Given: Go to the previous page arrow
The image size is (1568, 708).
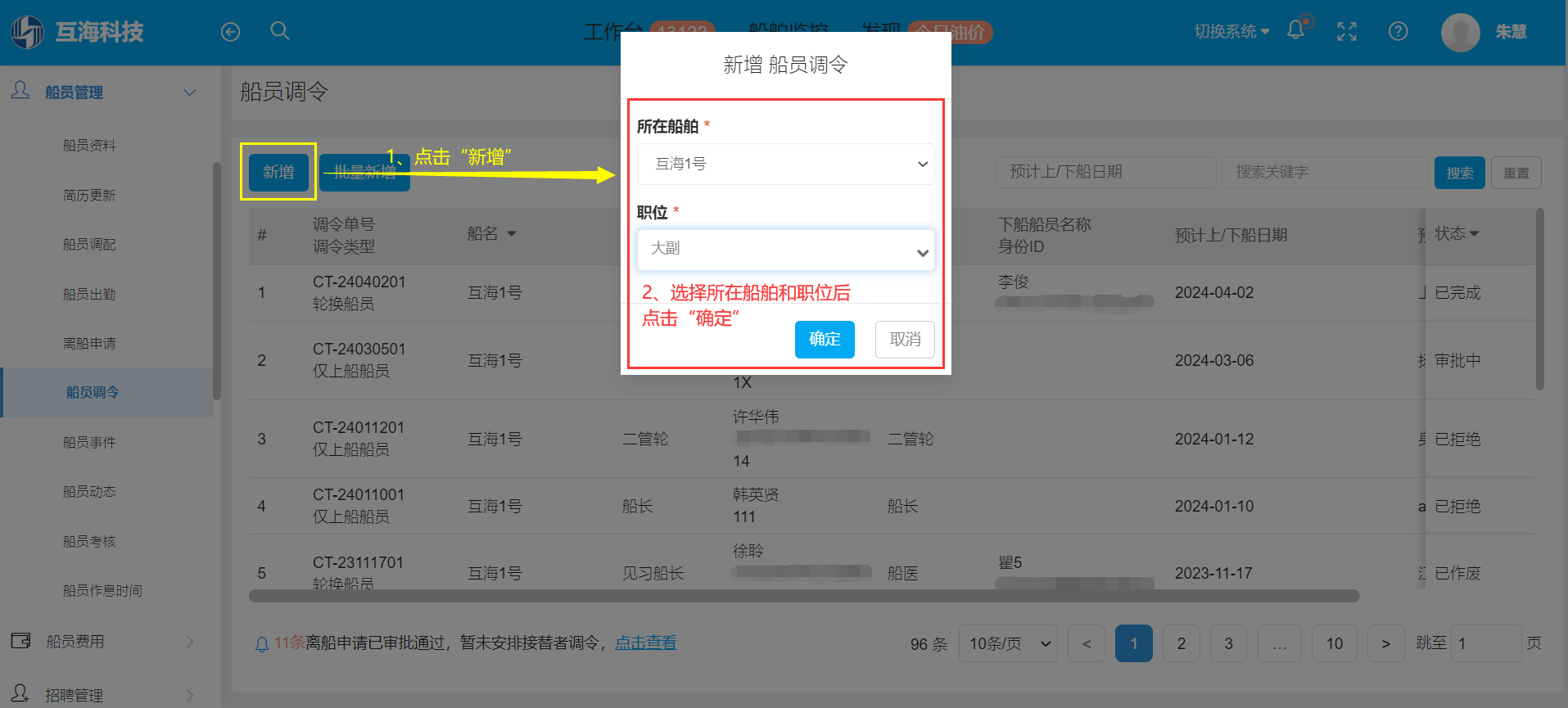Looking at the screenshot, I should [1087, 643].
